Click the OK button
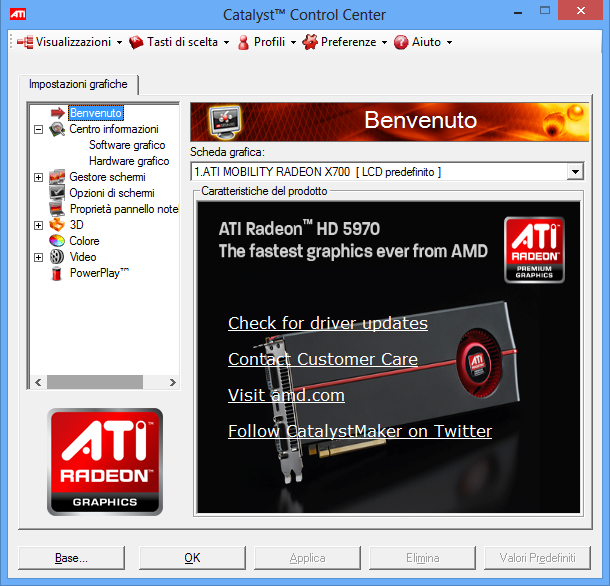The height and width of the screenshot is (586, 610). 192,558
